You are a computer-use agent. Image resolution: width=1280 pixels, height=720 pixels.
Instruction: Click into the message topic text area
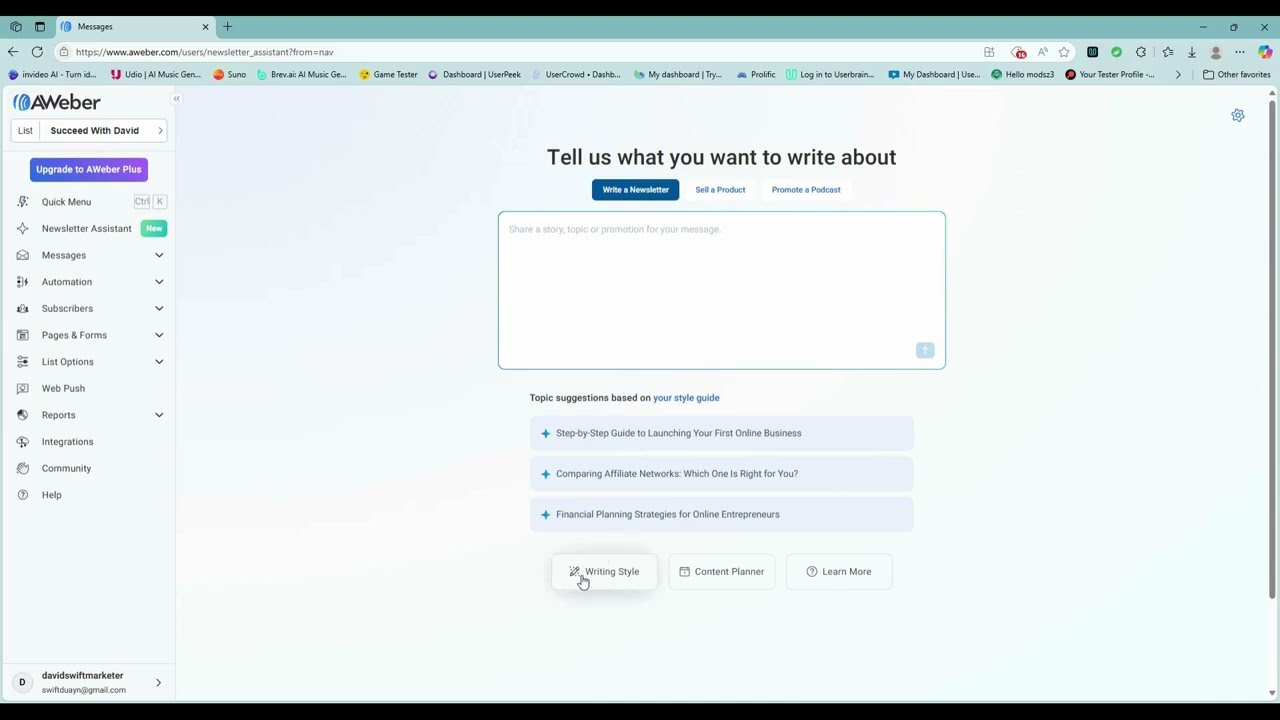tap(721, 290)
